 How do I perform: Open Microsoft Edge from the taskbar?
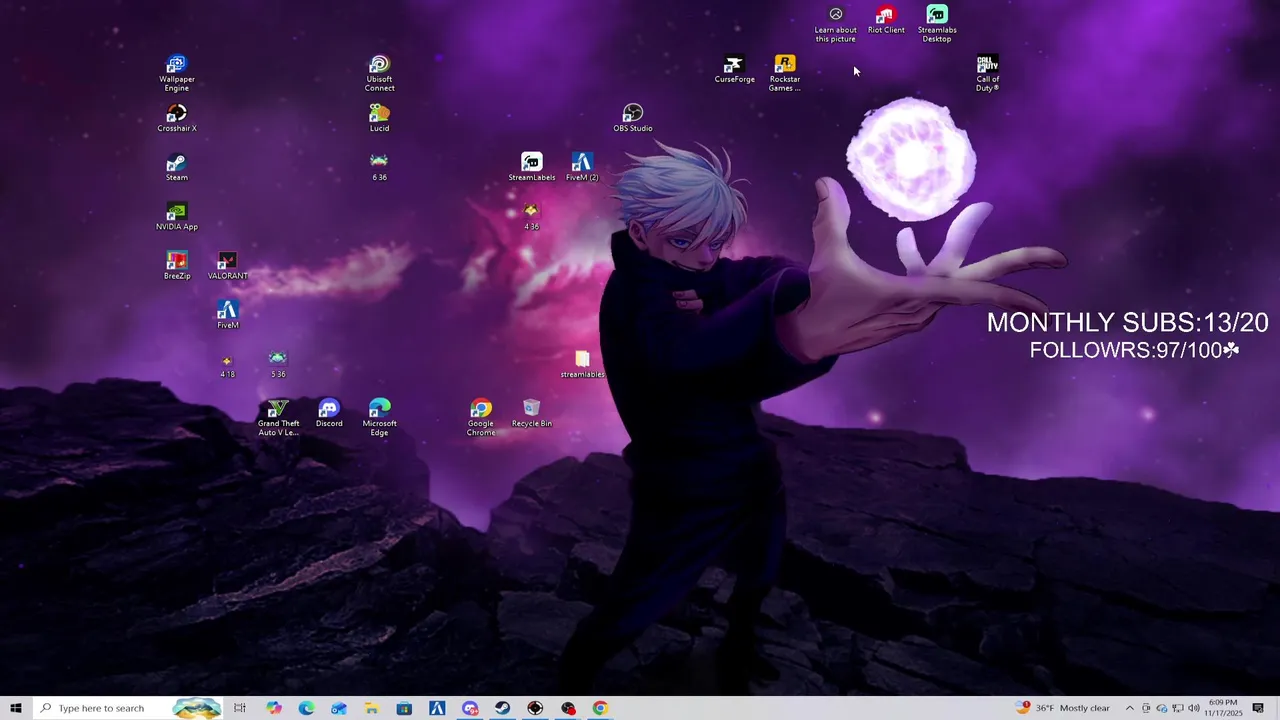pos(306,708)
